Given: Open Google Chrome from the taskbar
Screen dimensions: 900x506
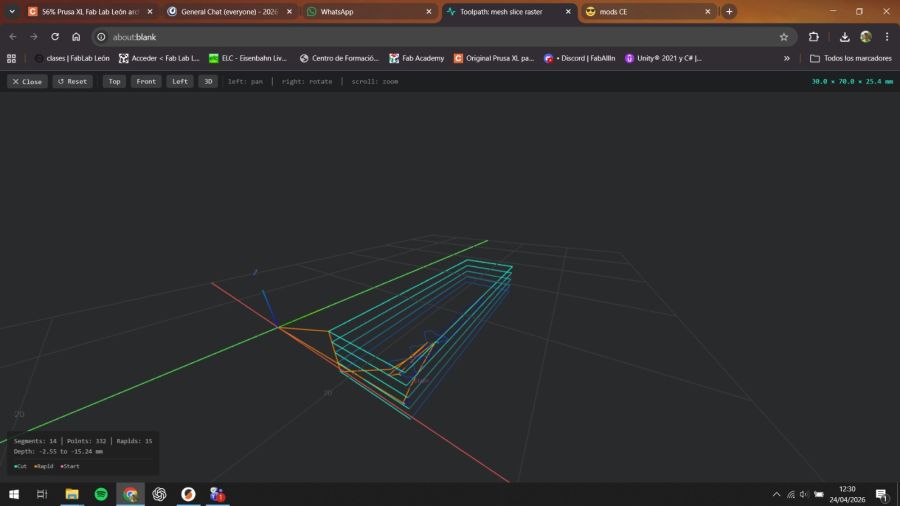Looking at the screenshot, I should pos(130,494).
